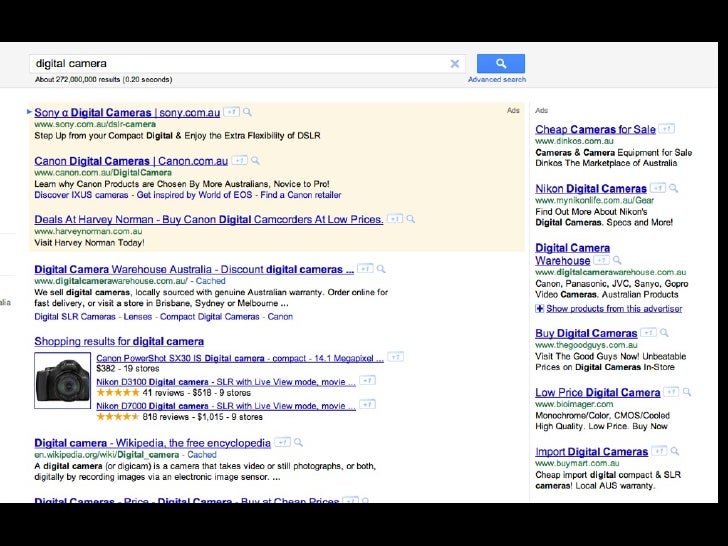Viewport: 728px width, 546px height.
Task: Open the Cached link for digitalcamerawarehouse.com.au
Action: pos(210,281)
